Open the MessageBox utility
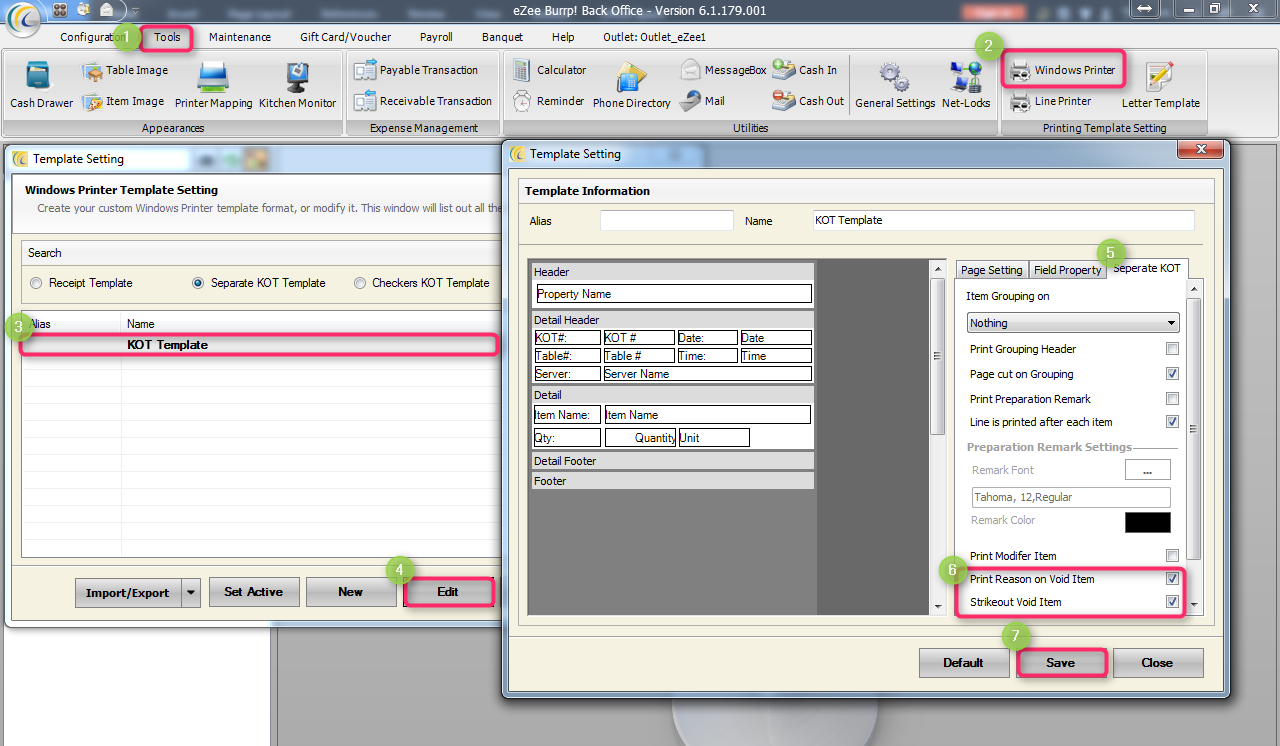Viewport: 1280px width, 746px height. click(723, 70)
